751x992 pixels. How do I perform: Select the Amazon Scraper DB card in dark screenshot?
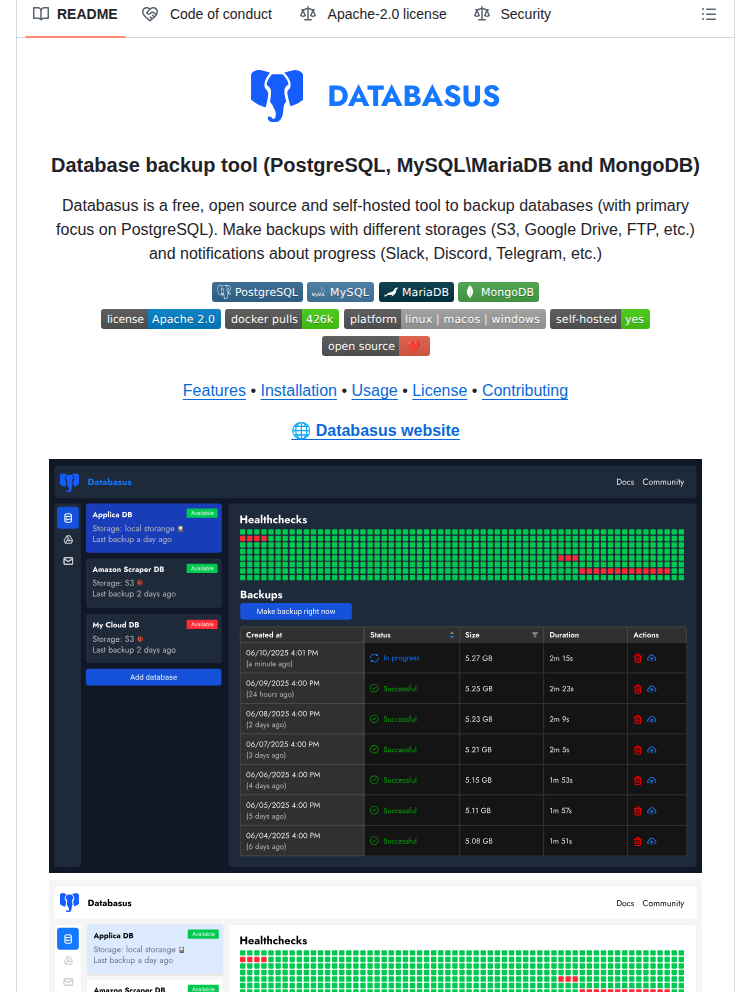coord(154,582)
